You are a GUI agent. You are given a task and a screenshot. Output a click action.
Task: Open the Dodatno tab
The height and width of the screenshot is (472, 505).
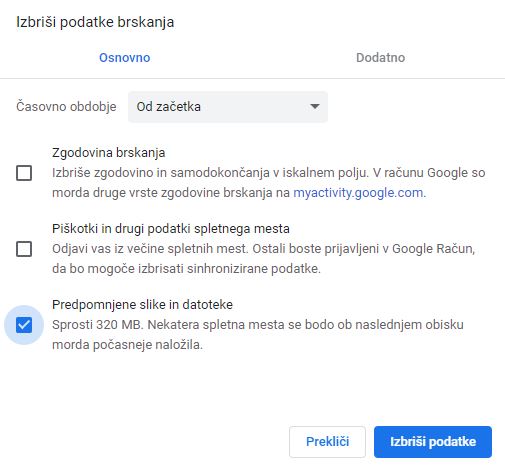click(380, 58)
